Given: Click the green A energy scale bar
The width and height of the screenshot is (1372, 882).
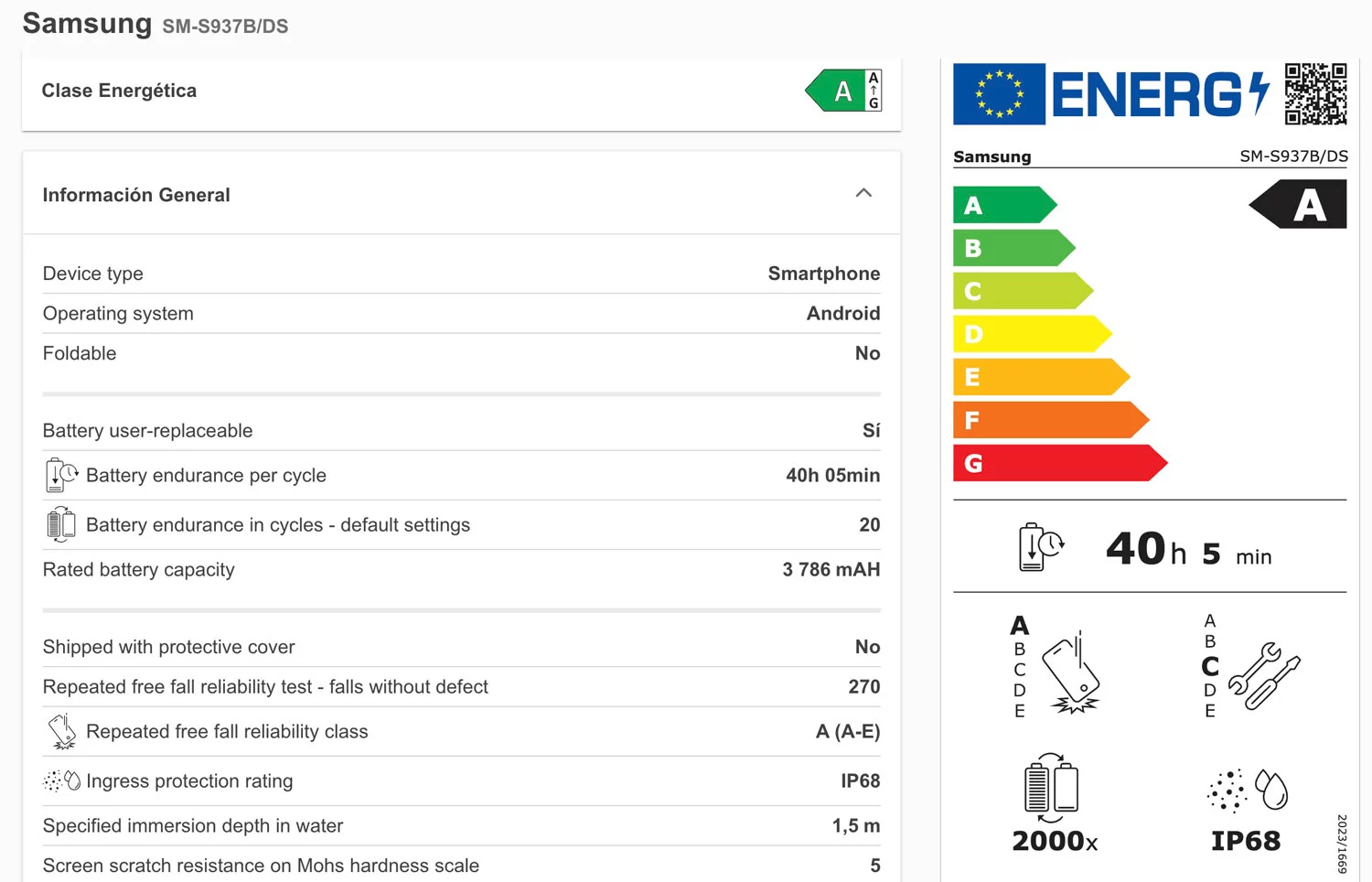Looking at the screenshot, I should (1004, 205).
